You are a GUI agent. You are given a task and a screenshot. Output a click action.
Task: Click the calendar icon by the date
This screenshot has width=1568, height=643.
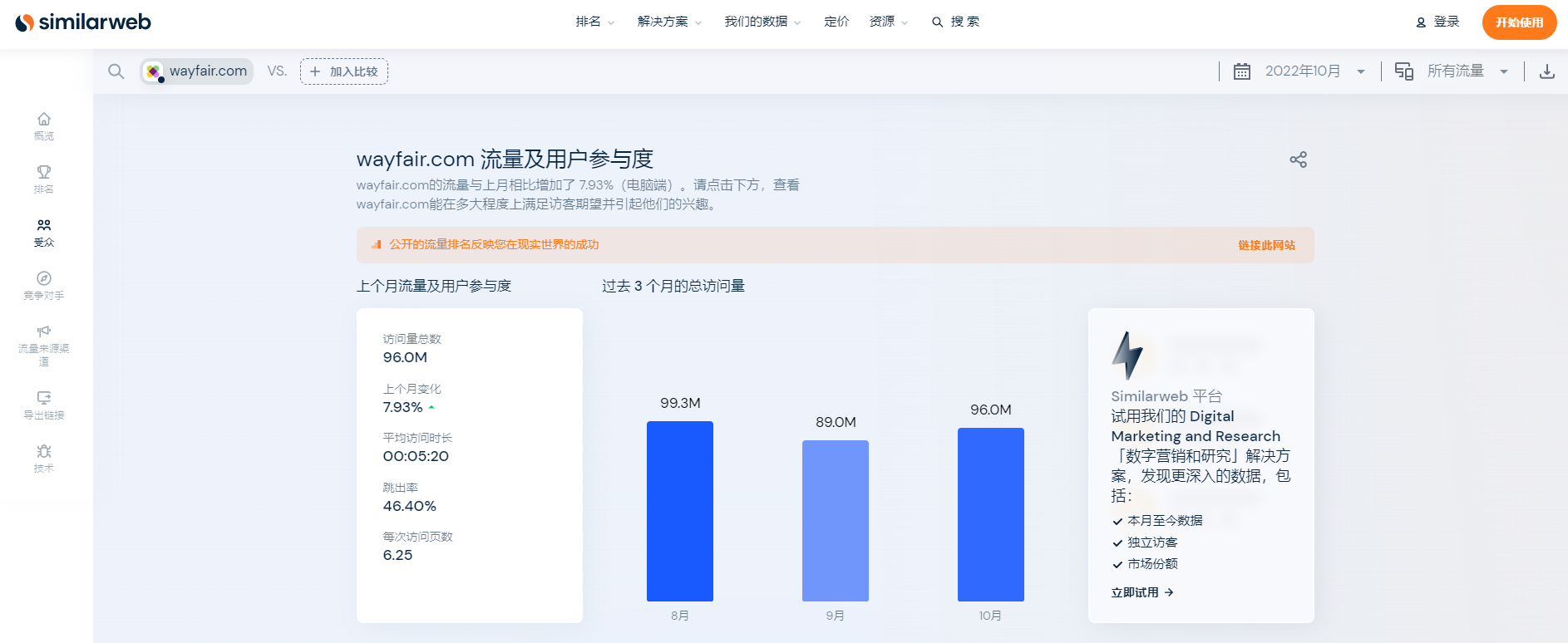pyautogui.click(x=1241, y=71)
